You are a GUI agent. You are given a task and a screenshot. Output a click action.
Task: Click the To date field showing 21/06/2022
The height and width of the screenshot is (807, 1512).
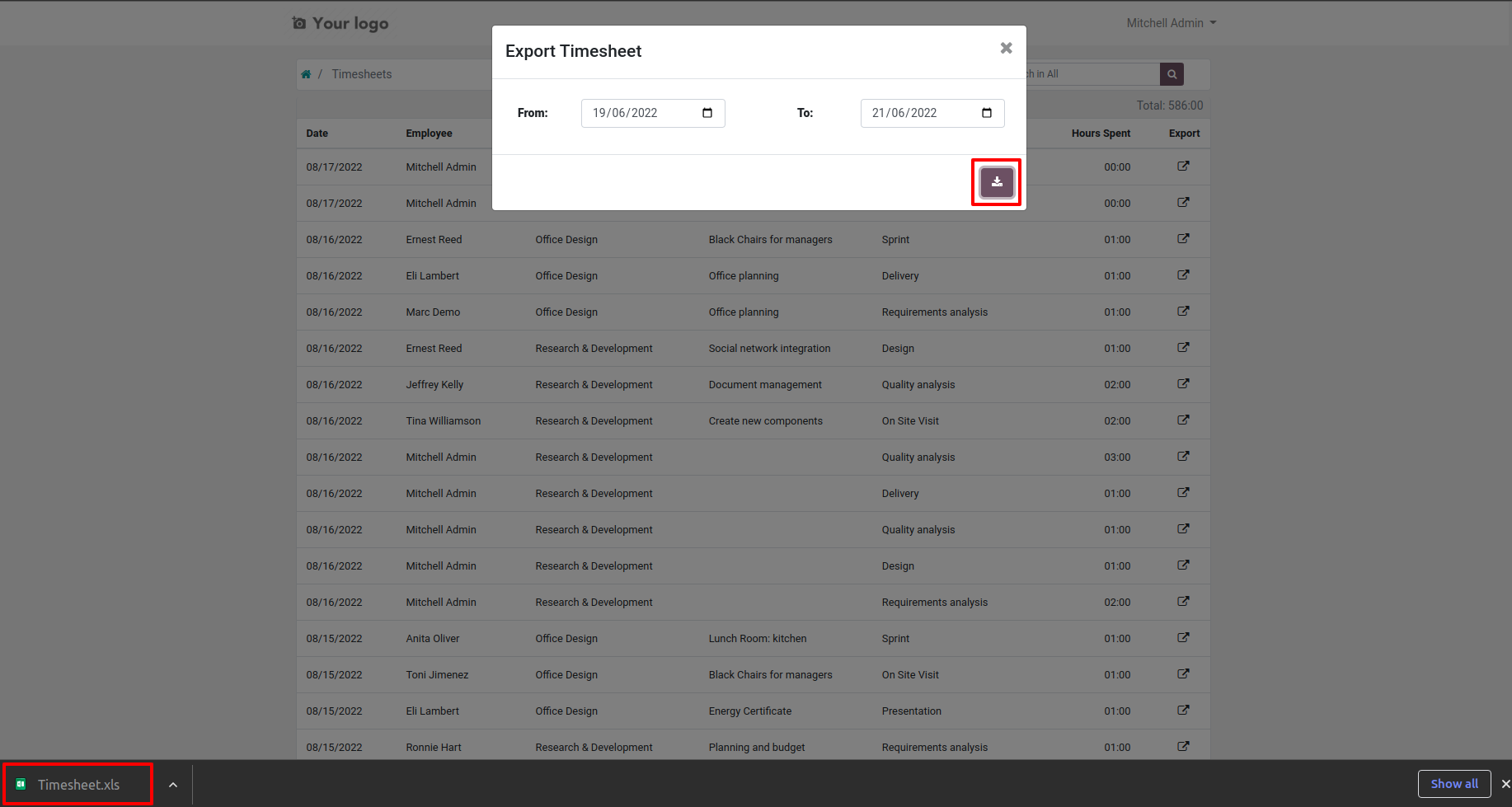point(932,113)
